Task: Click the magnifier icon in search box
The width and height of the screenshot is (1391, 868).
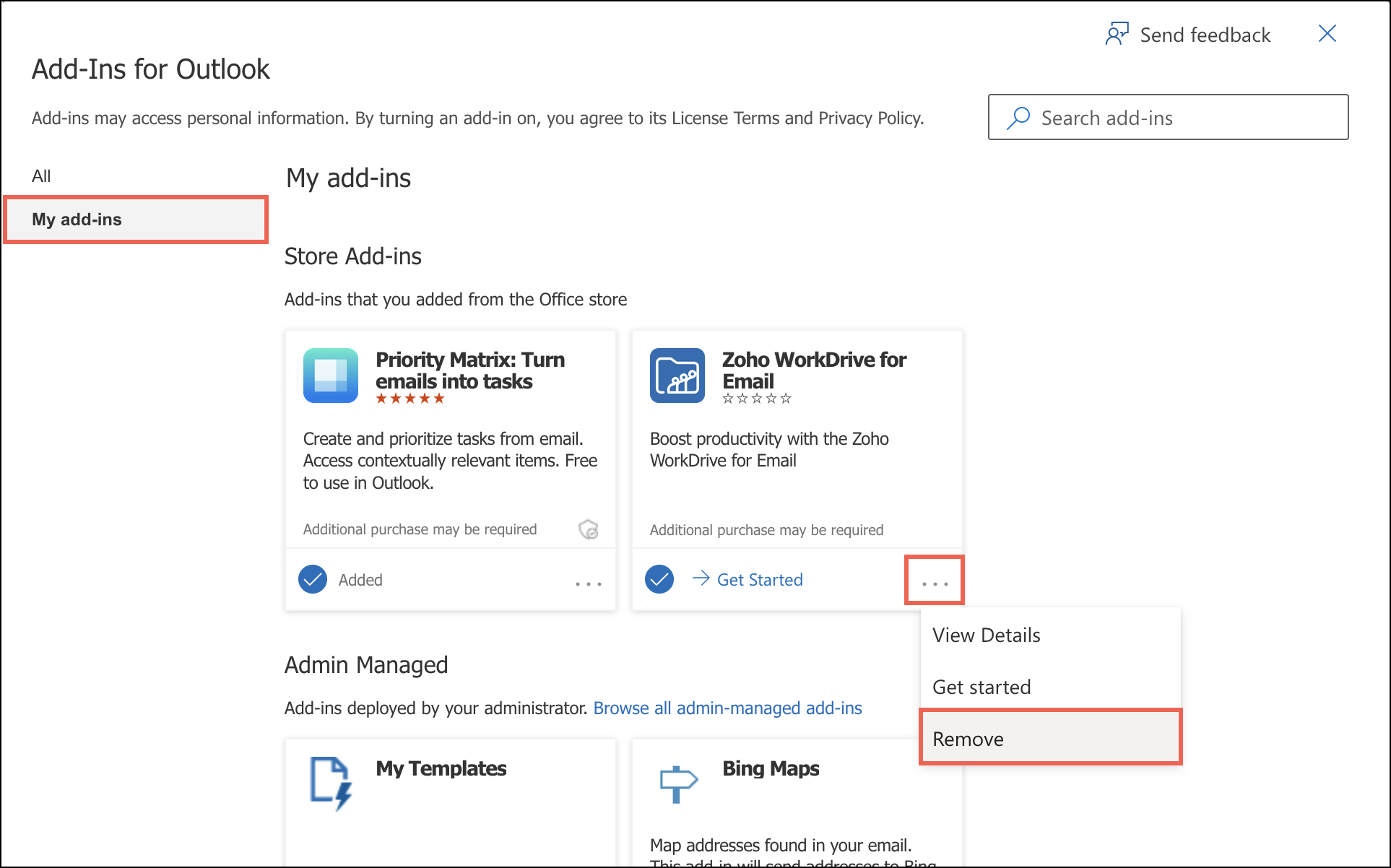Action: click(1018, 118)
